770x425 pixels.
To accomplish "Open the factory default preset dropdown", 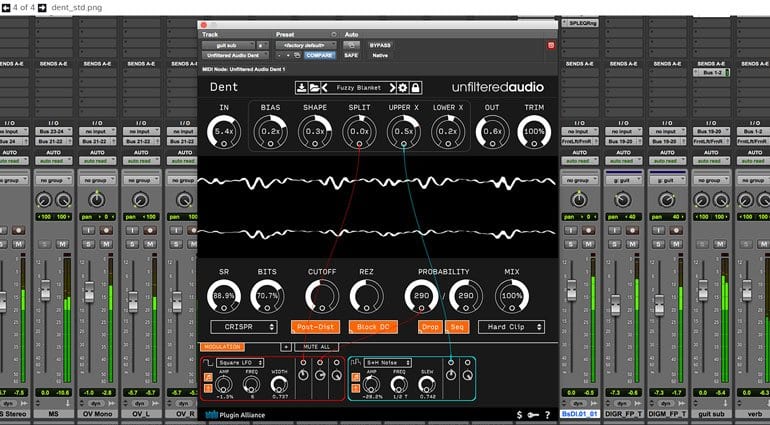I will [x=306, y=45].
